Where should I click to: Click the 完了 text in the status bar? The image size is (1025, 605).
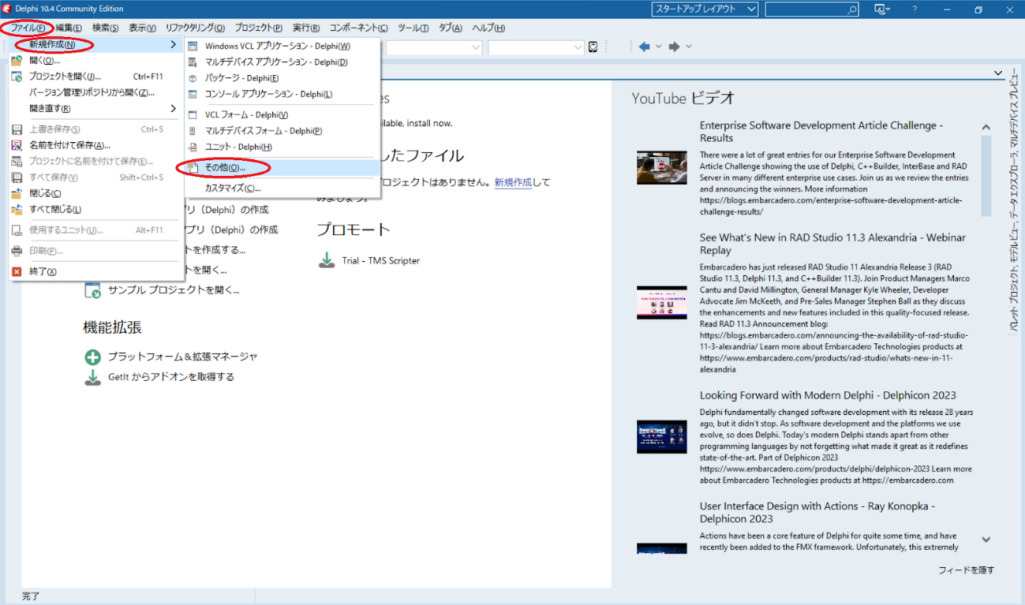coord(31,597)
